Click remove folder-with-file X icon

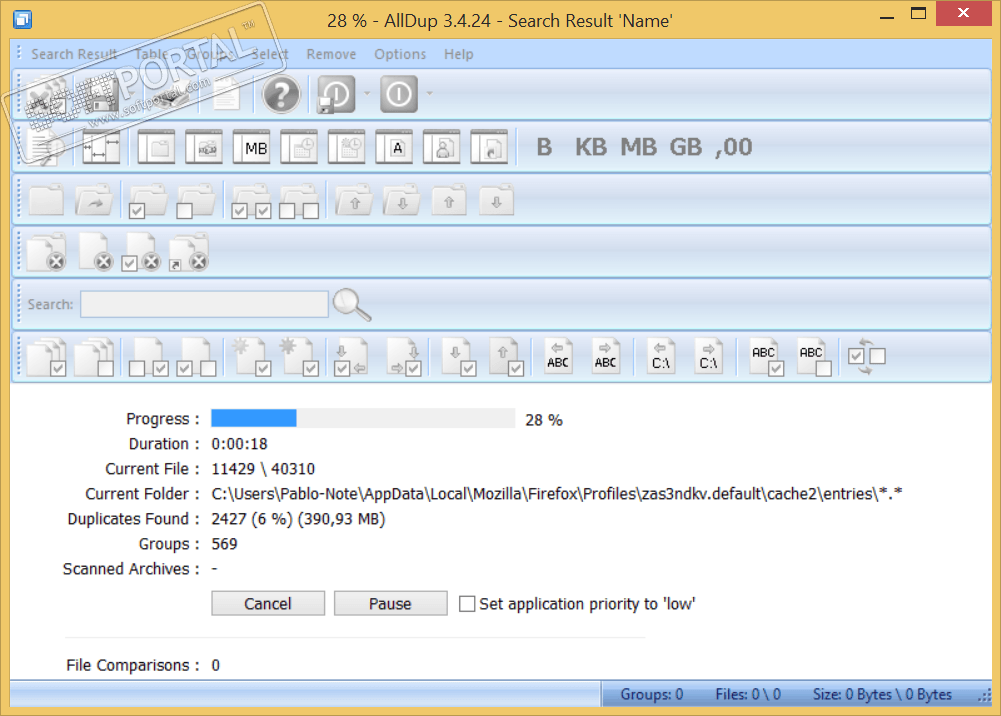click(47, 253)
